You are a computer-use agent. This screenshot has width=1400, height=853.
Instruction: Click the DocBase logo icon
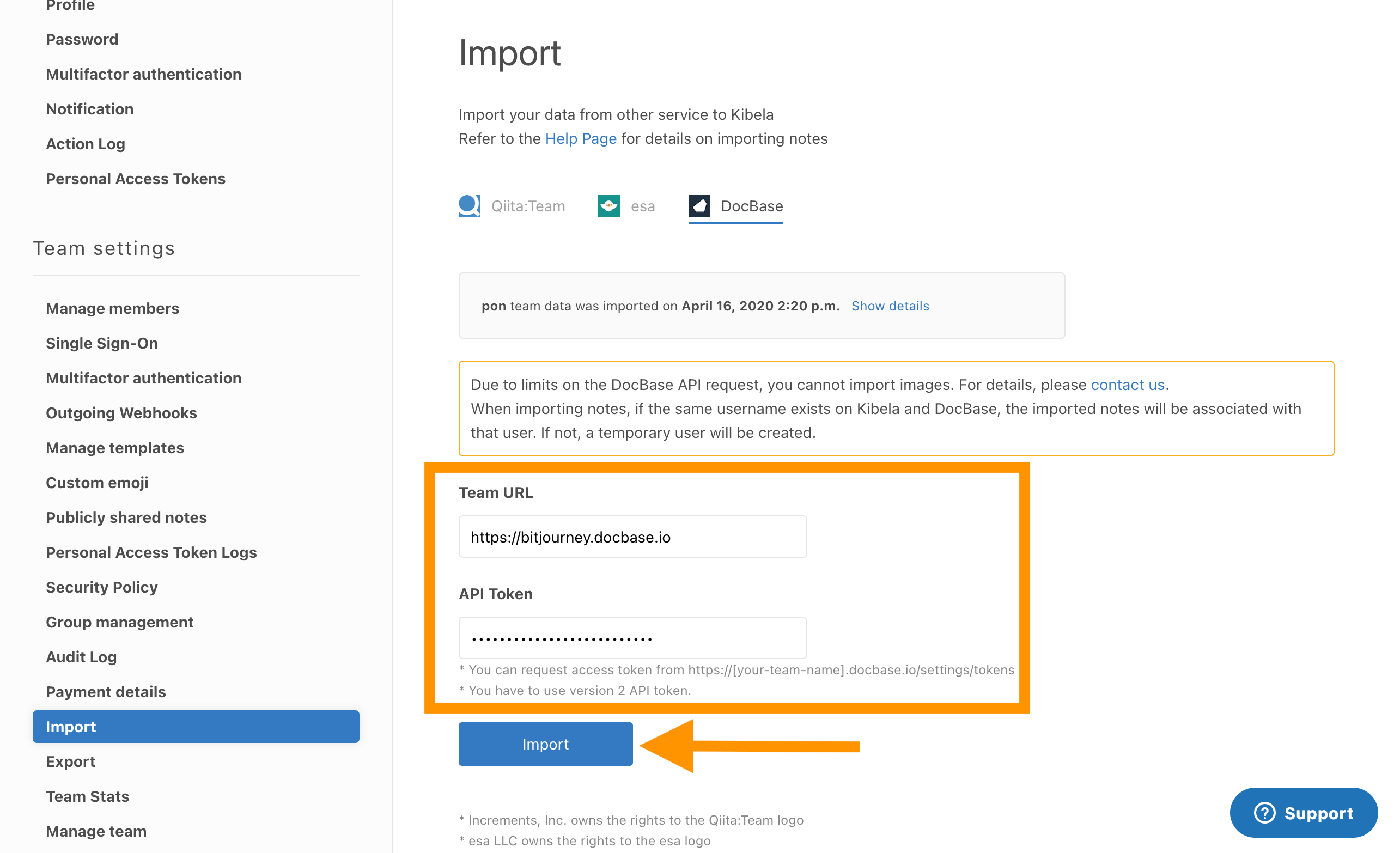click(x=699, y=206)
